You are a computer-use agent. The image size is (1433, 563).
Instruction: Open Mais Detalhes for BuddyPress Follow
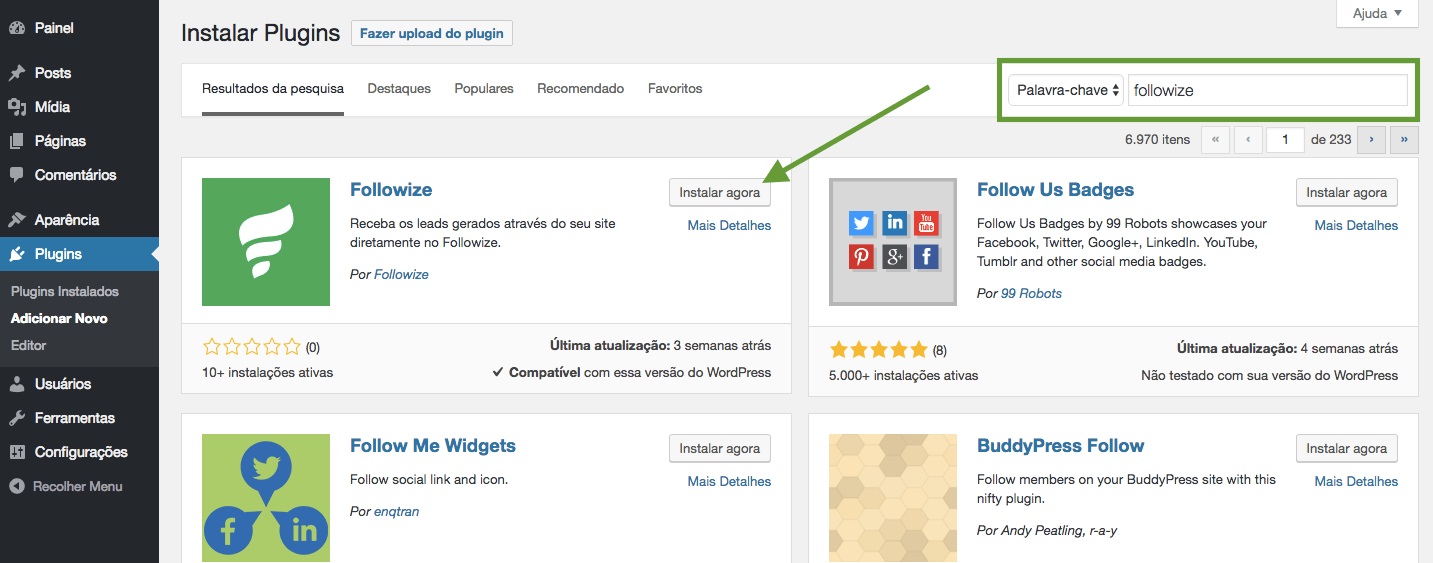(x=1356, y=482)
